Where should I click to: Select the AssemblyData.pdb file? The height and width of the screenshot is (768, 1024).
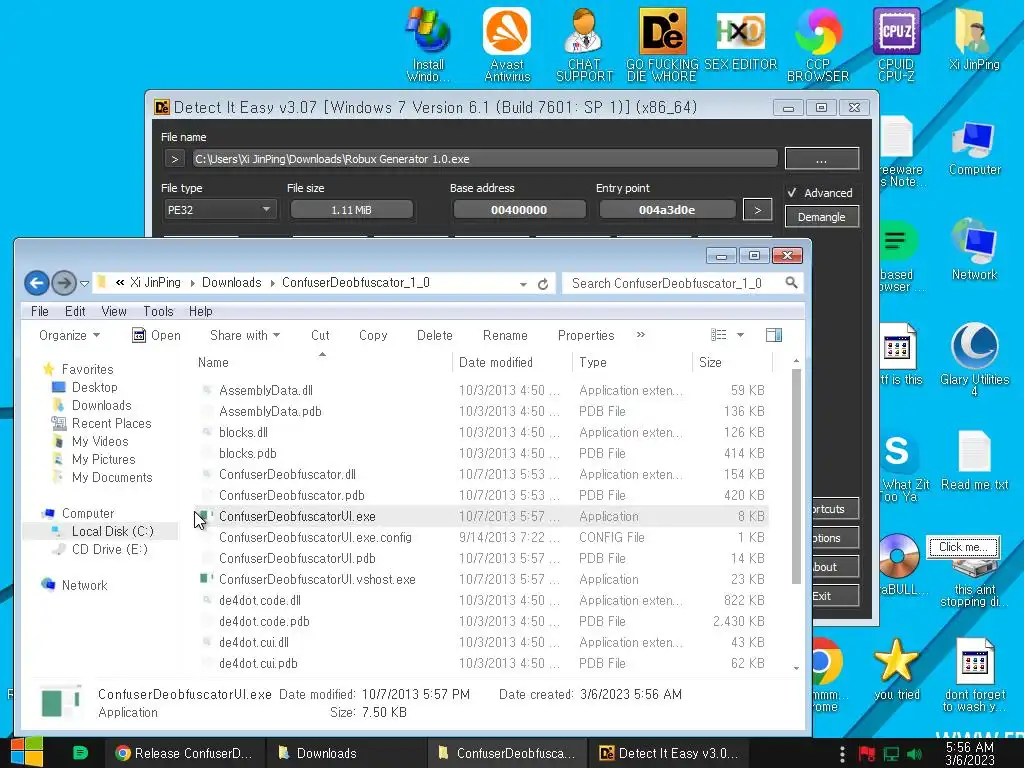pos(483,411)
